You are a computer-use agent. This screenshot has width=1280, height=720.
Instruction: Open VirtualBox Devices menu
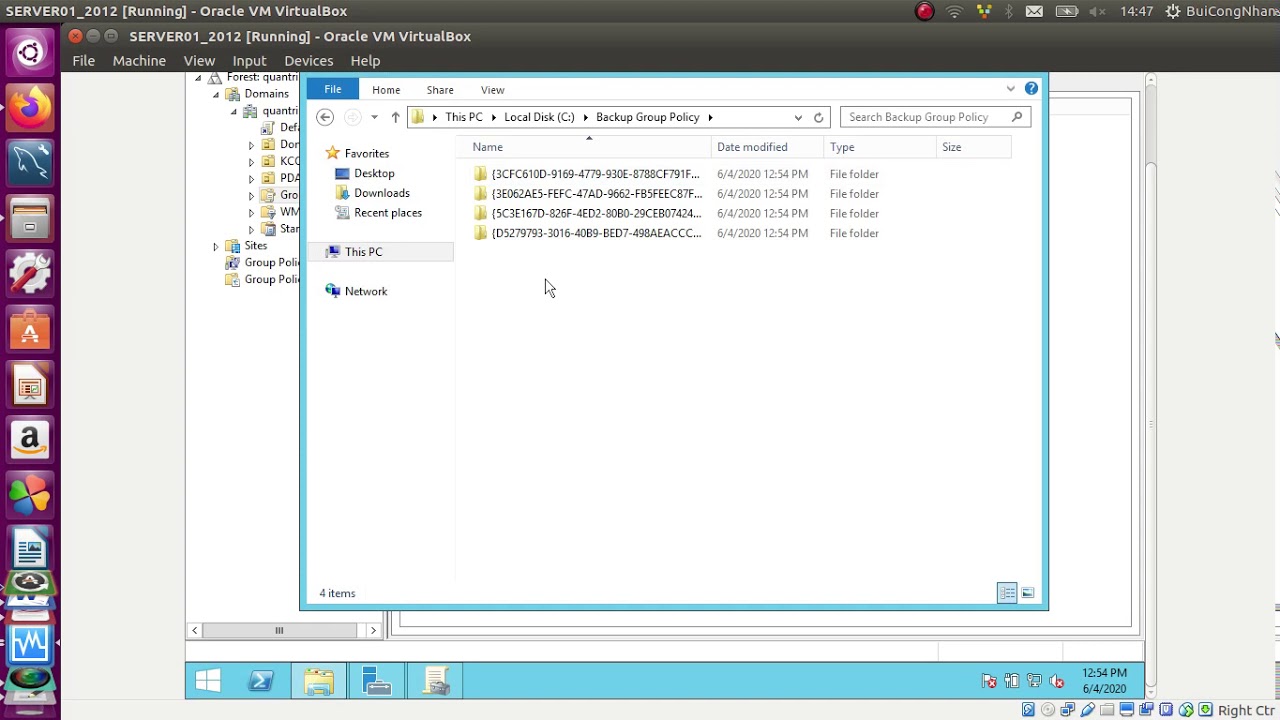click(x=308, y=61)
